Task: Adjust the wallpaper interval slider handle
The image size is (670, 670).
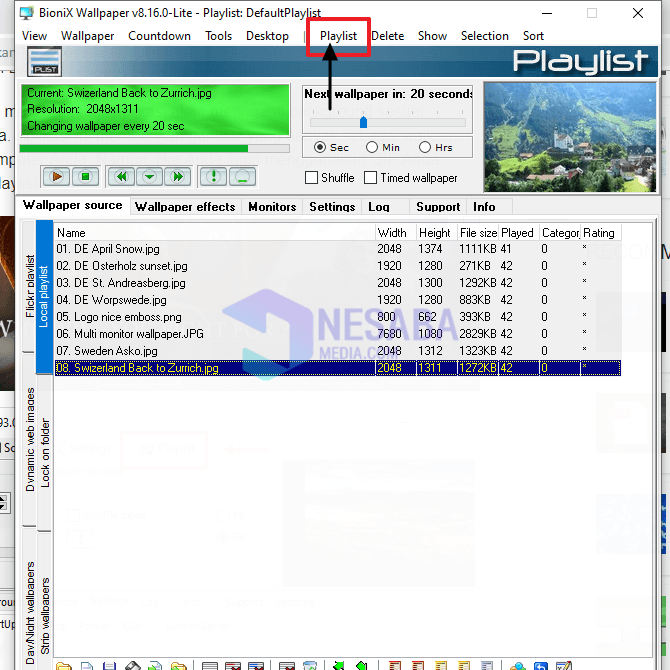Action: 363,122
